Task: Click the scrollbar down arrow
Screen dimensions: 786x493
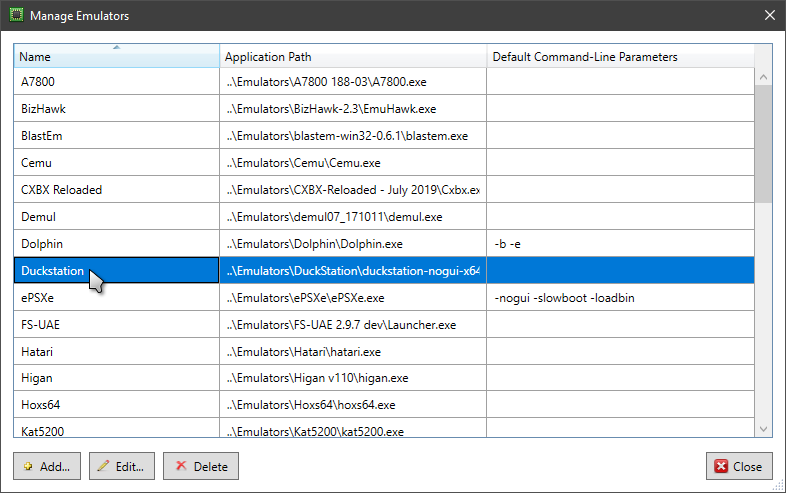Action: pos(763,429)
